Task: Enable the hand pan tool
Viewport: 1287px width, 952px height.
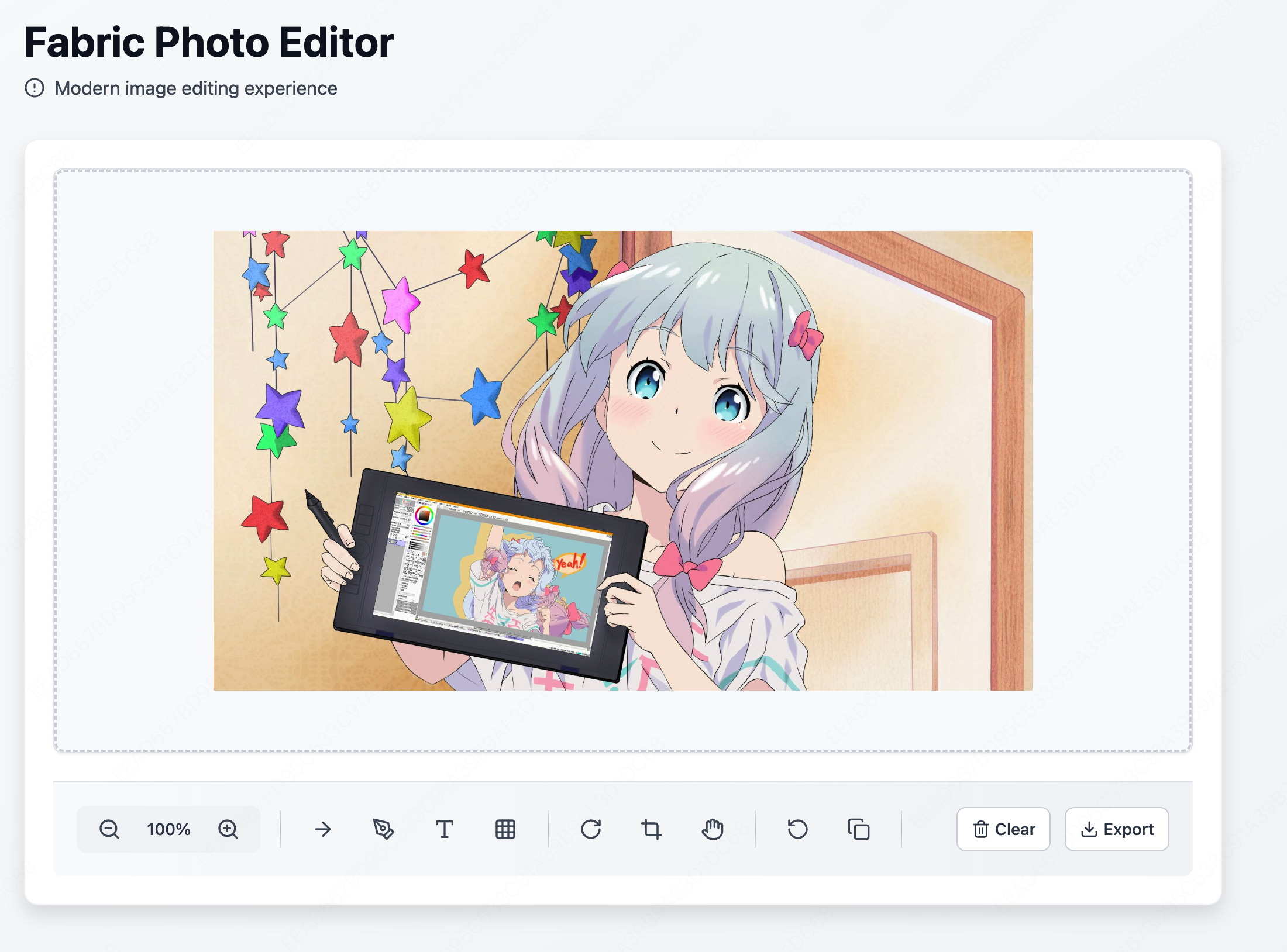Action: [x=713, y=829]
